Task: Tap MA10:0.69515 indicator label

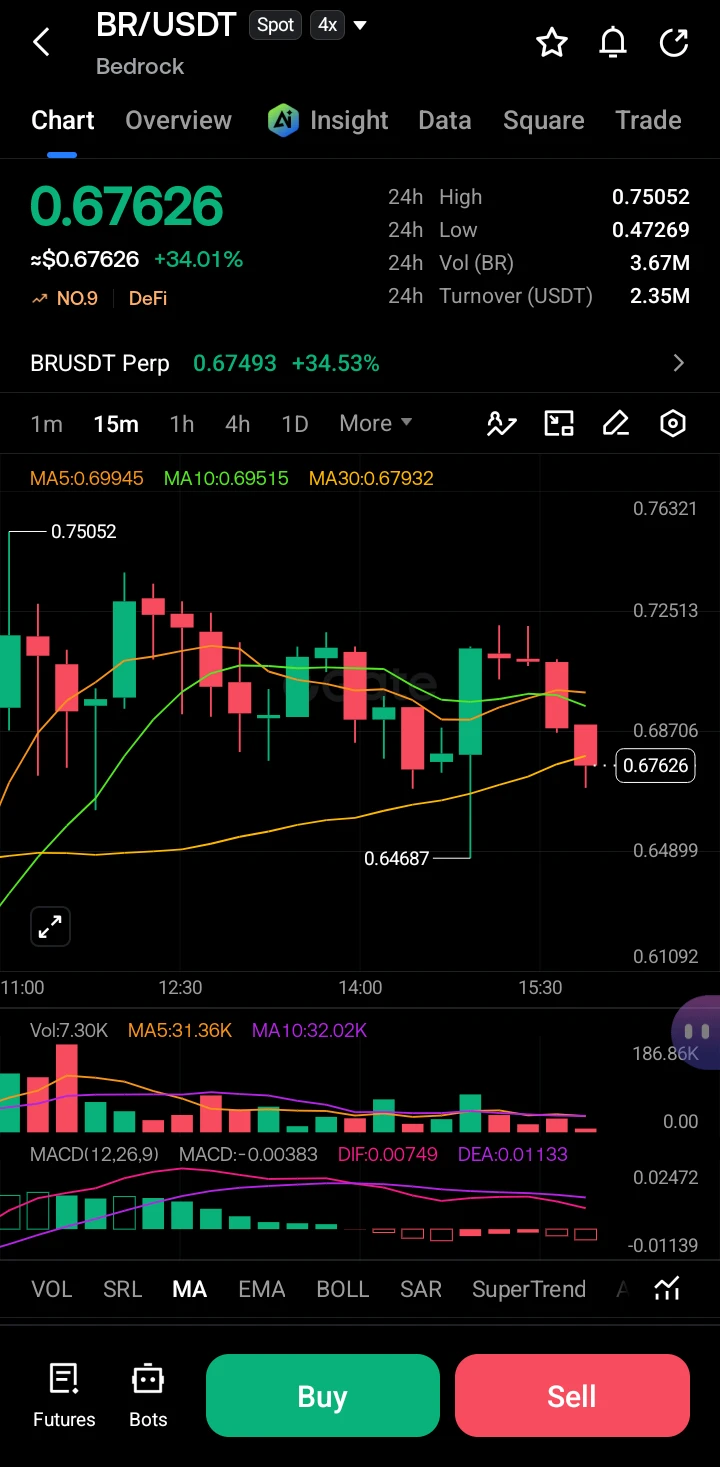Action: coord(226,479)
